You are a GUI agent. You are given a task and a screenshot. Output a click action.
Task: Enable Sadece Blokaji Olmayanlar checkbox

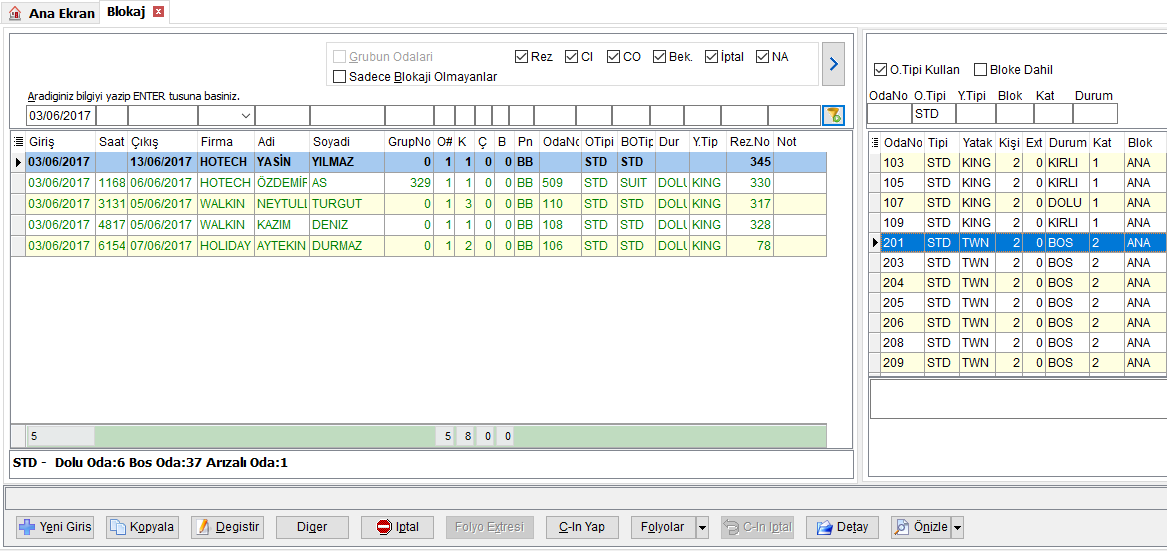click(339, 76)
